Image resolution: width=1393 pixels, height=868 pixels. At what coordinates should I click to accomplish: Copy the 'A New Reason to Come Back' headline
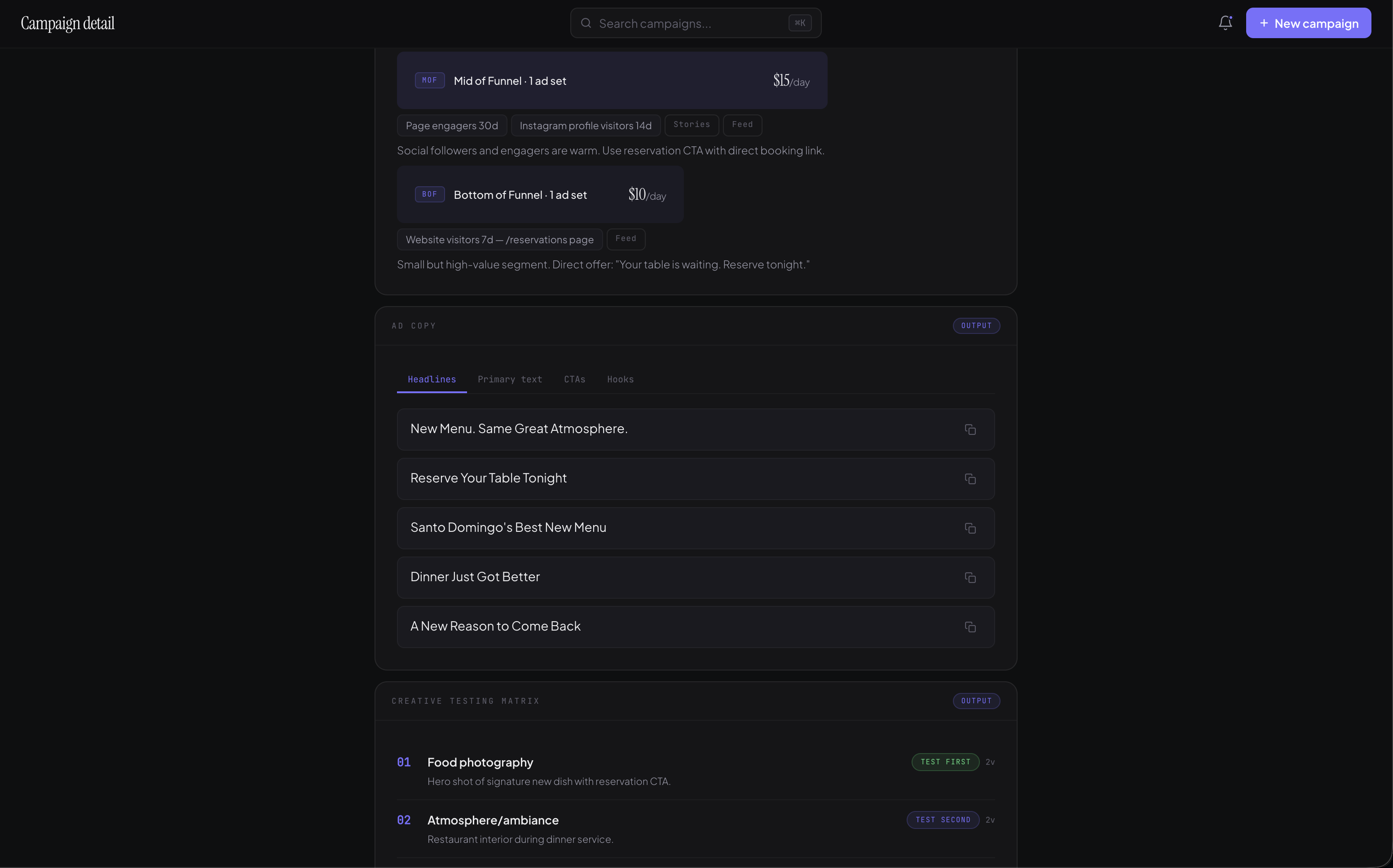[970, 627]
